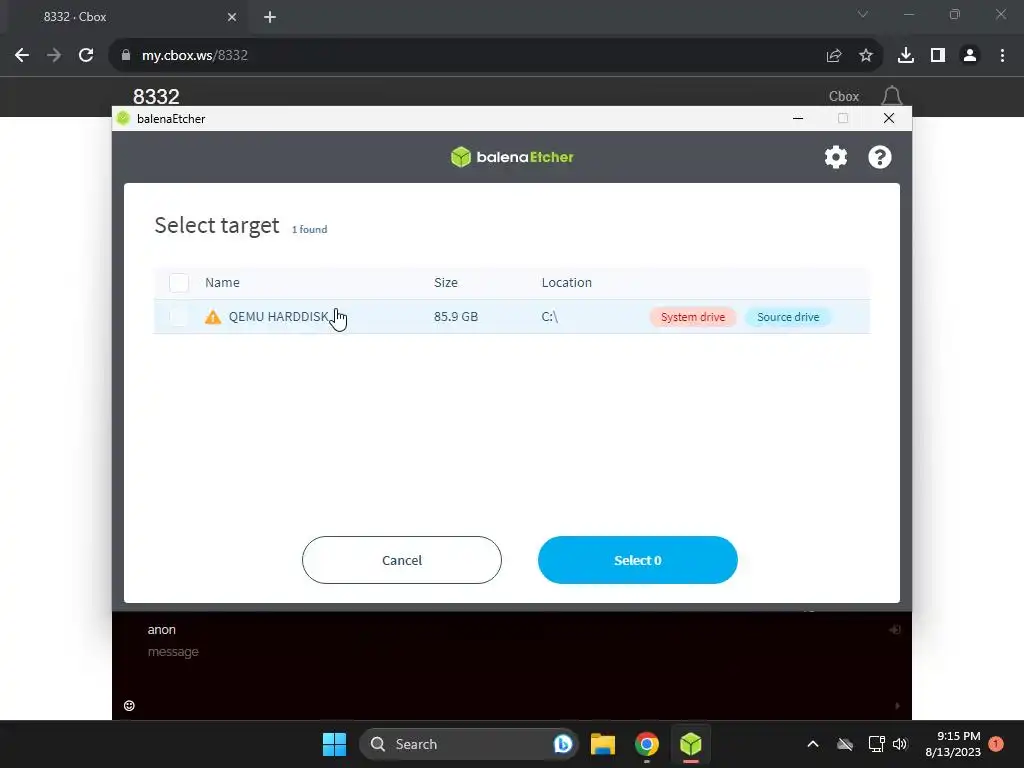This screenshot has height=768, width=1024.
Task: Confirm with the Select 0 button
Action: pos(637,560)
